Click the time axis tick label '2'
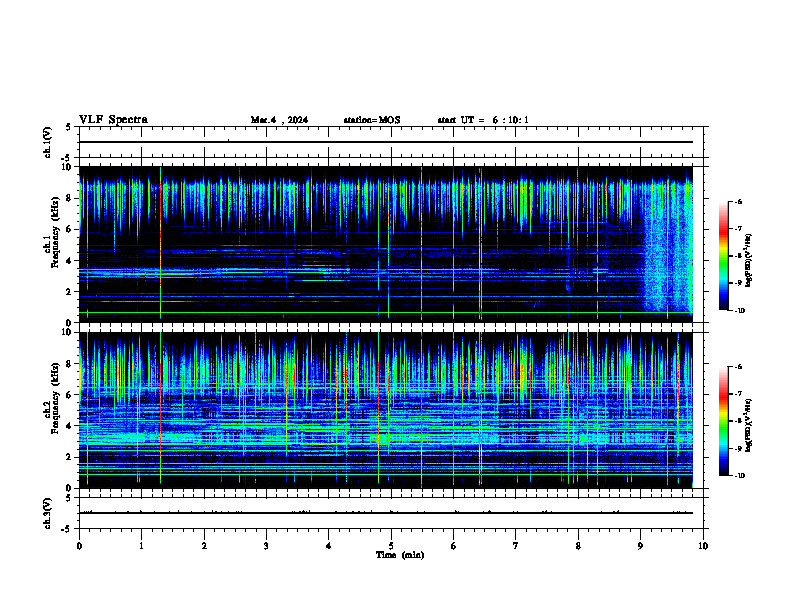Viewport: 792px width, 612px height. [204, 546]
